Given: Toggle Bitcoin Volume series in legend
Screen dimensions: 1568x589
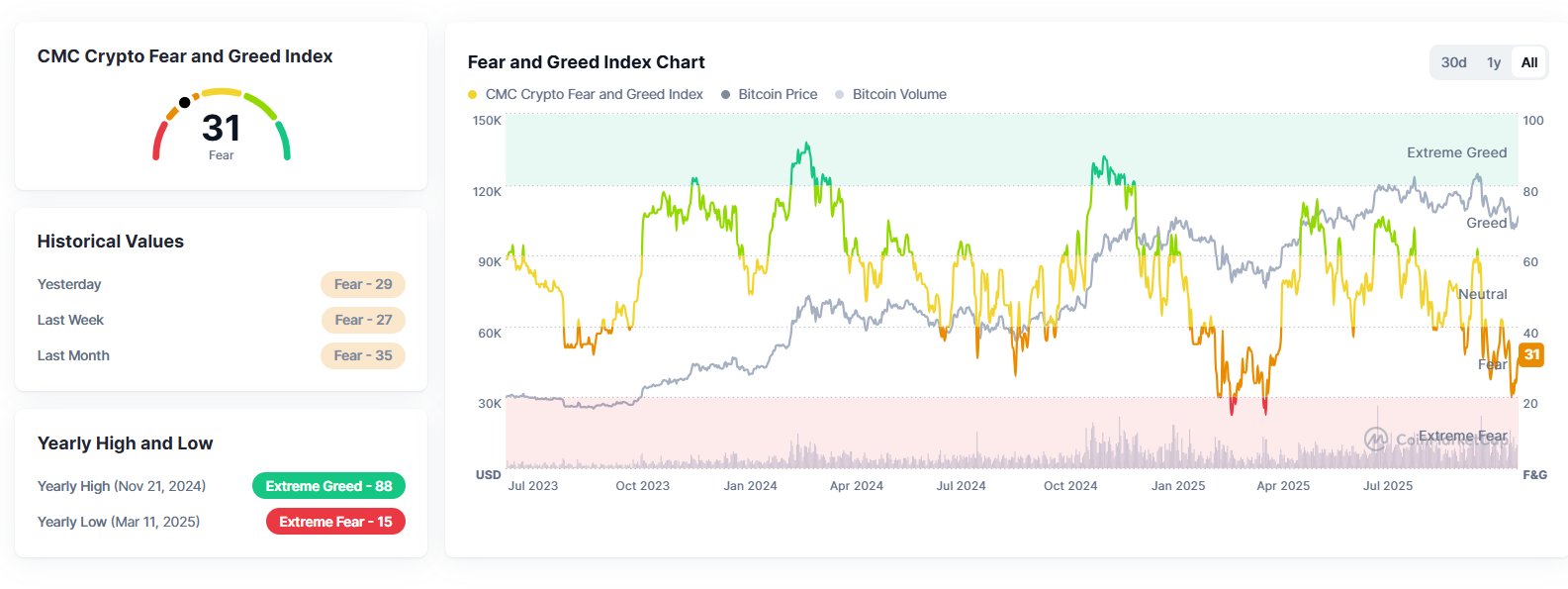Looking at the screenshot, I should click(x=899, y=94).
